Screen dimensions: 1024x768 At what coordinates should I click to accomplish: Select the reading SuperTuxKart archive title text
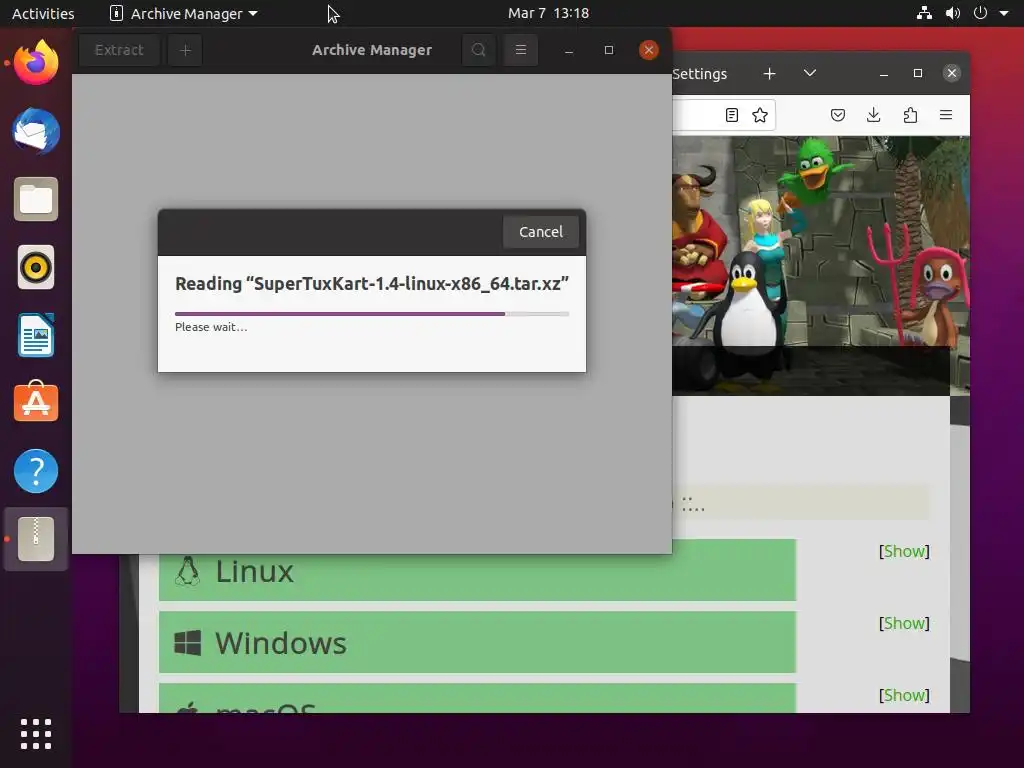click(x=372, y=284)
